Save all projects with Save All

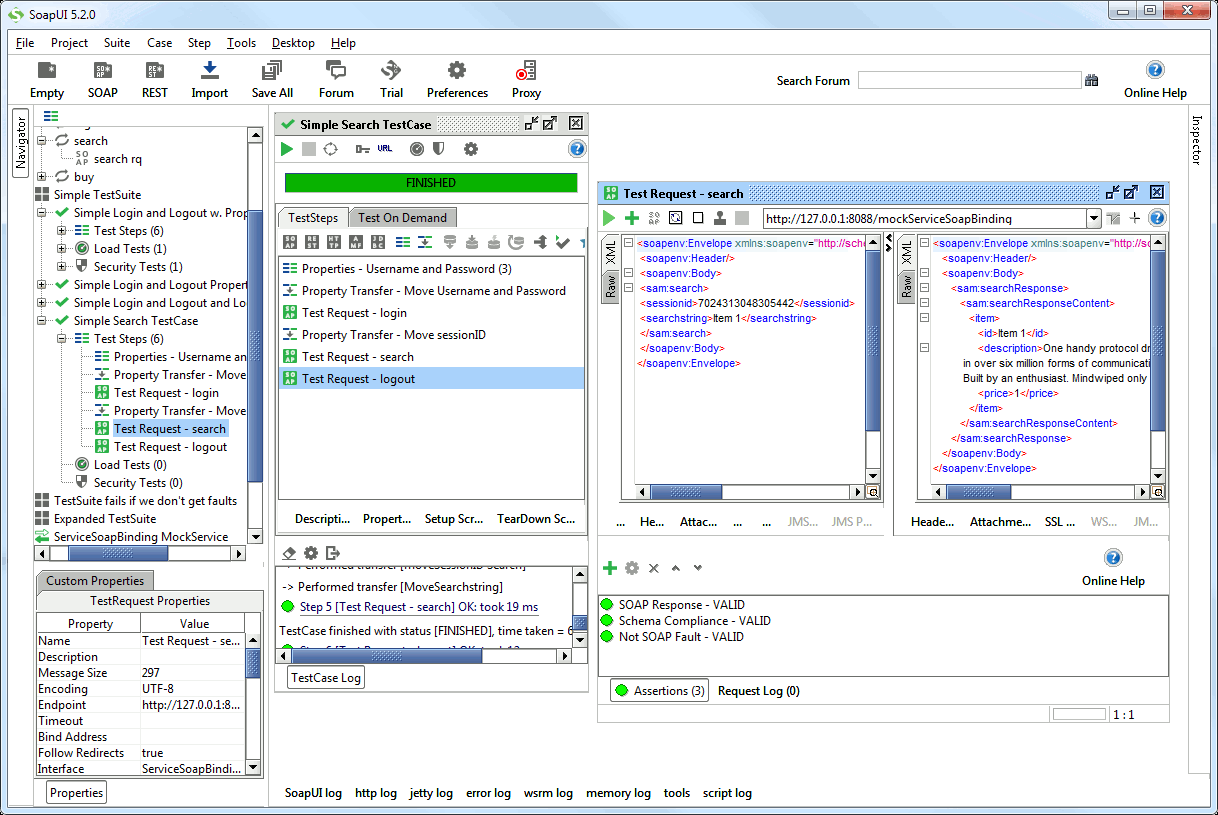pos(272,80)
